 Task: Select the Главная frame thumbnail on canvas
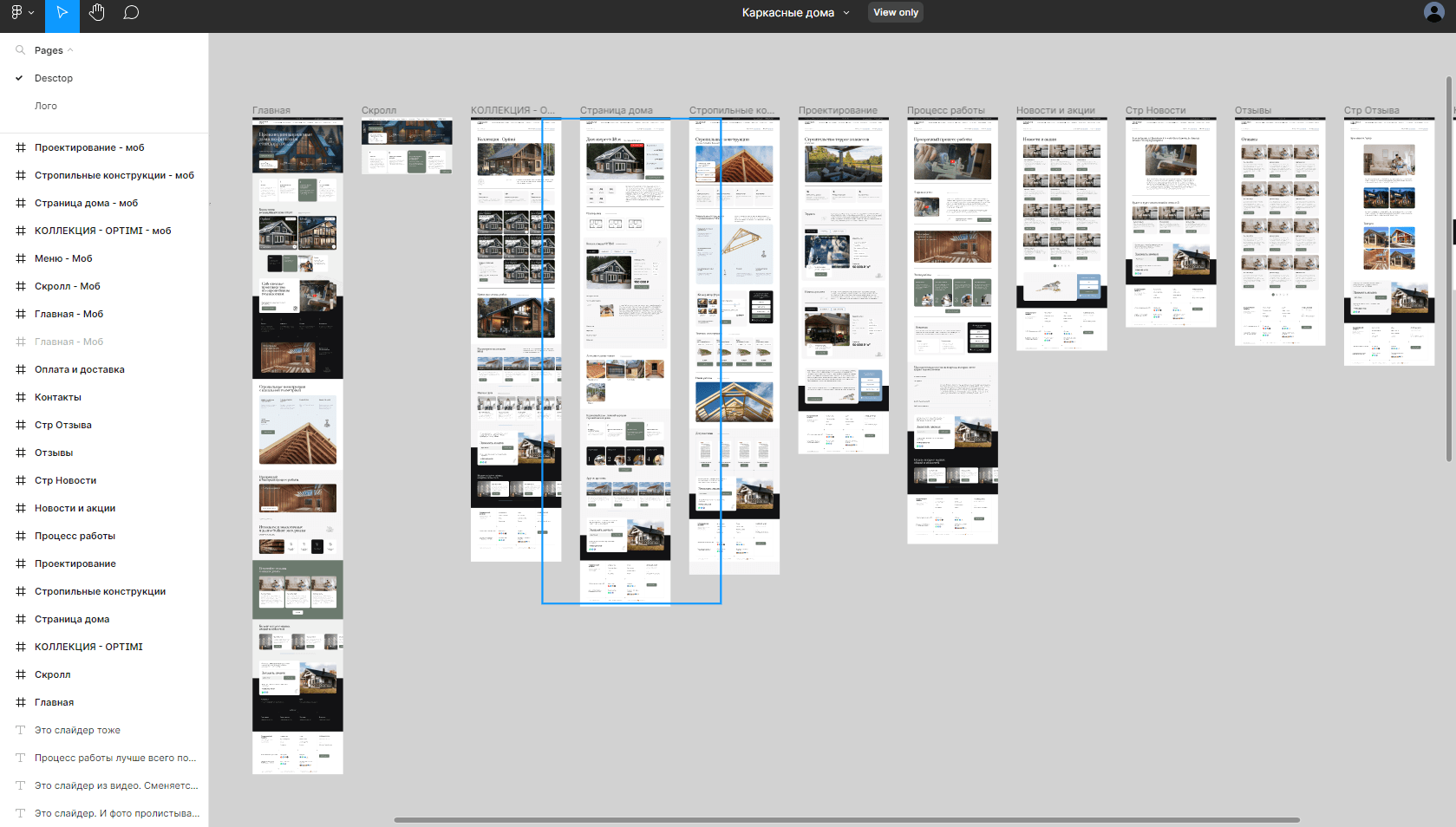(297, 444)
